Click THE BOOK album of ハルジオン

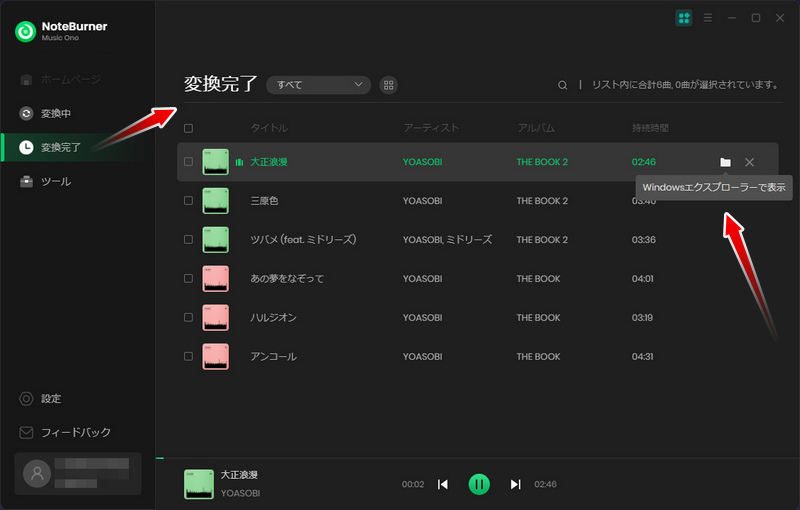(538, 317)
